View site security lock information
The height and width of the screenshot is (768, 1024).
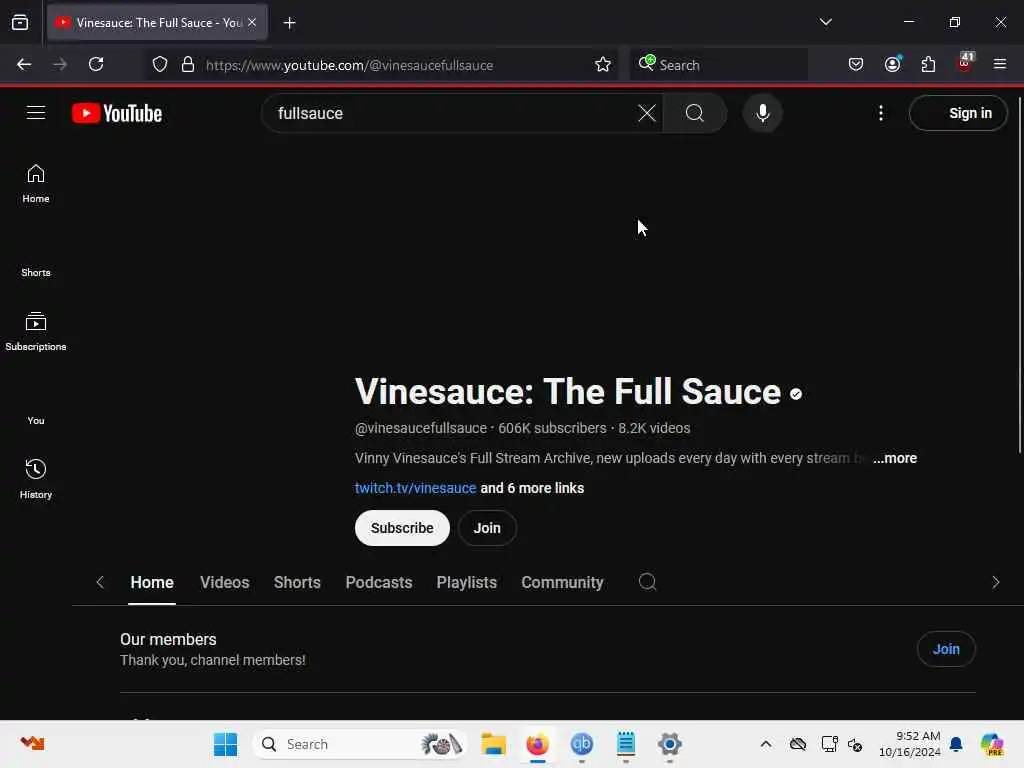coord(188,64)
